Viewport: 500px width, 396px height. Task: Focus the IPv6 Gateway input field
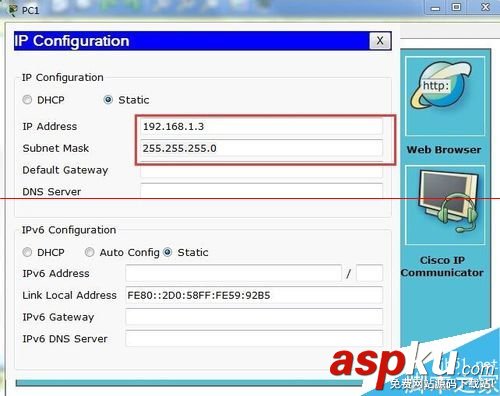[x=254, y=317]
